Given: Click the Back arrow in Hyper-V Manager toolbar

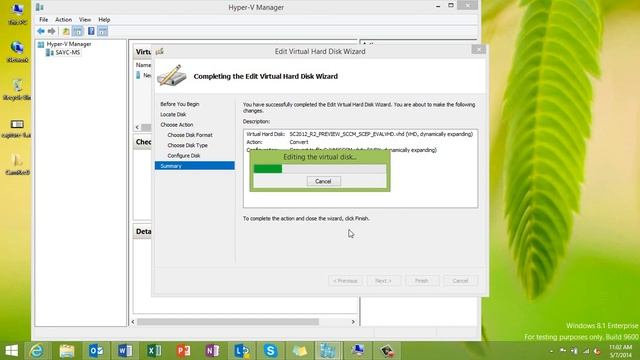Looking at the screenshot, I should click(x=41, y=31).
